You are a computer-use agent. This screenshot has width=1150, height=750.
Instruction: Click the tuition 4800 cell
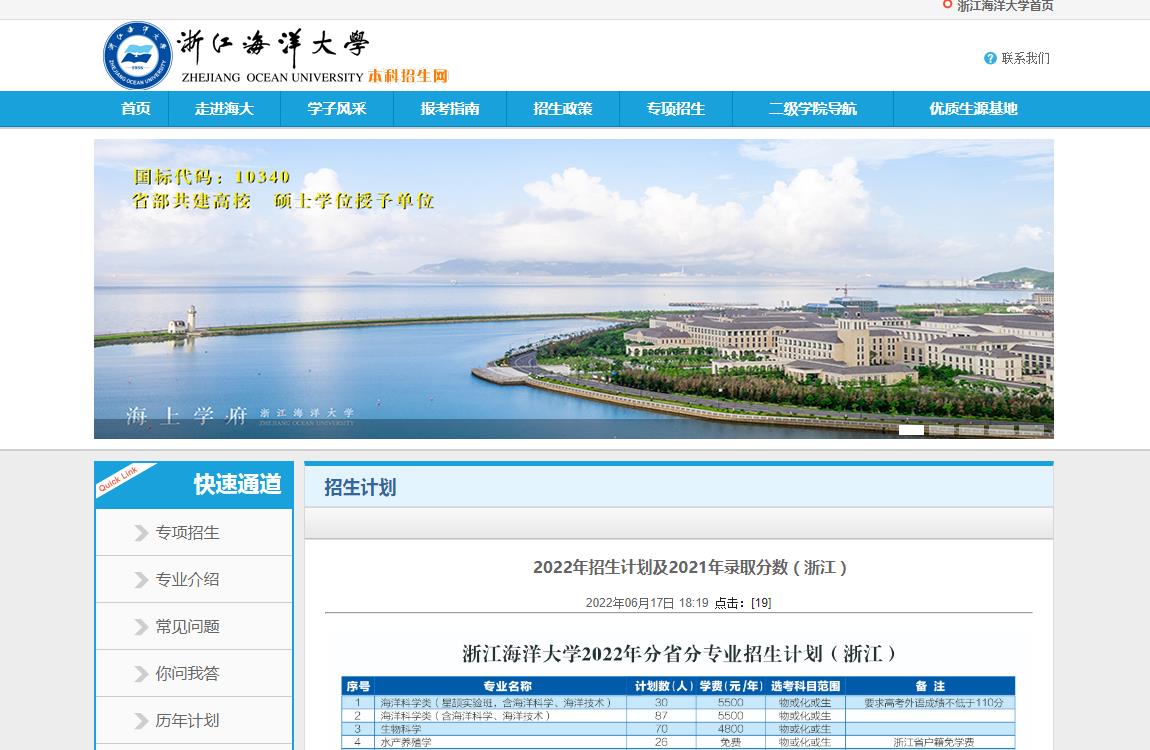(730, 729)
